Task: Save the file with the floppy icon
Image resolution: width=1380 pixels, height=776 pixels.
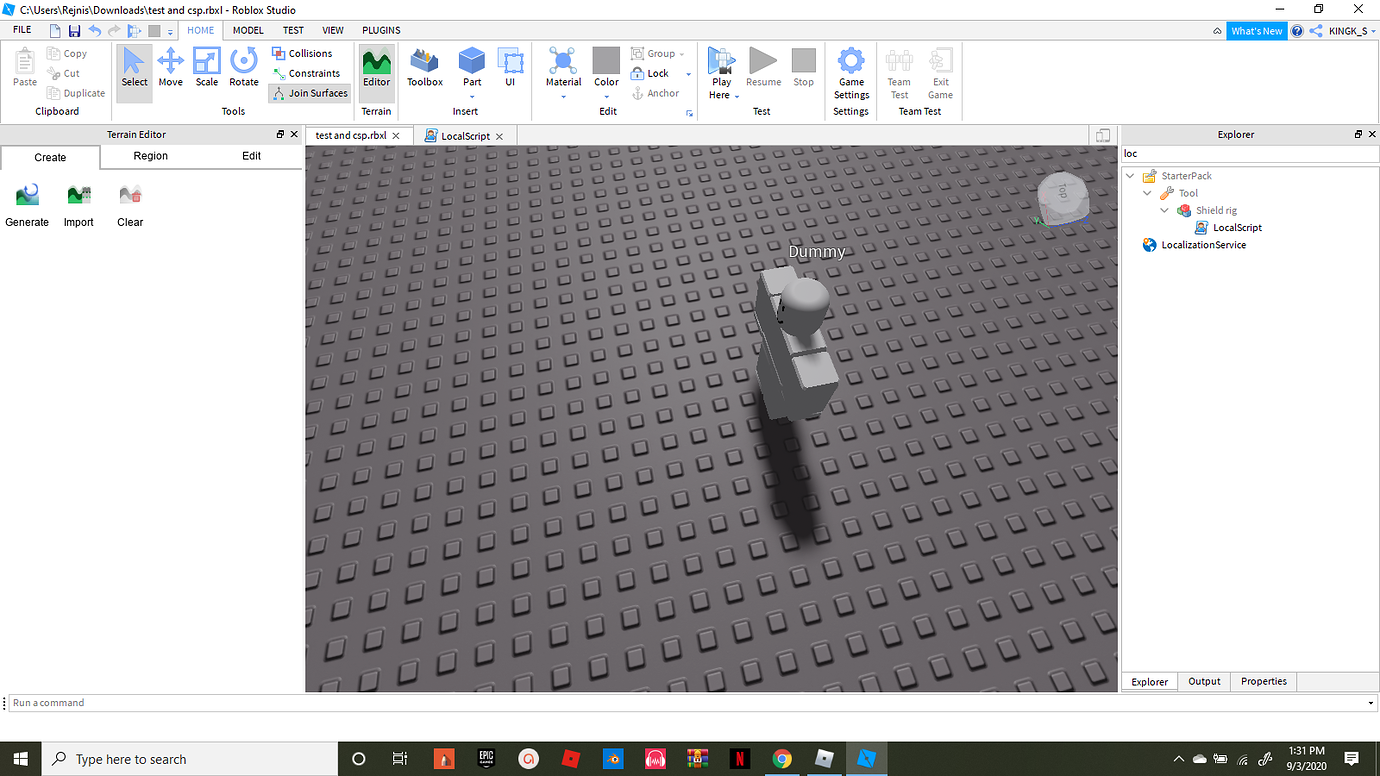Action: [74, 31]
